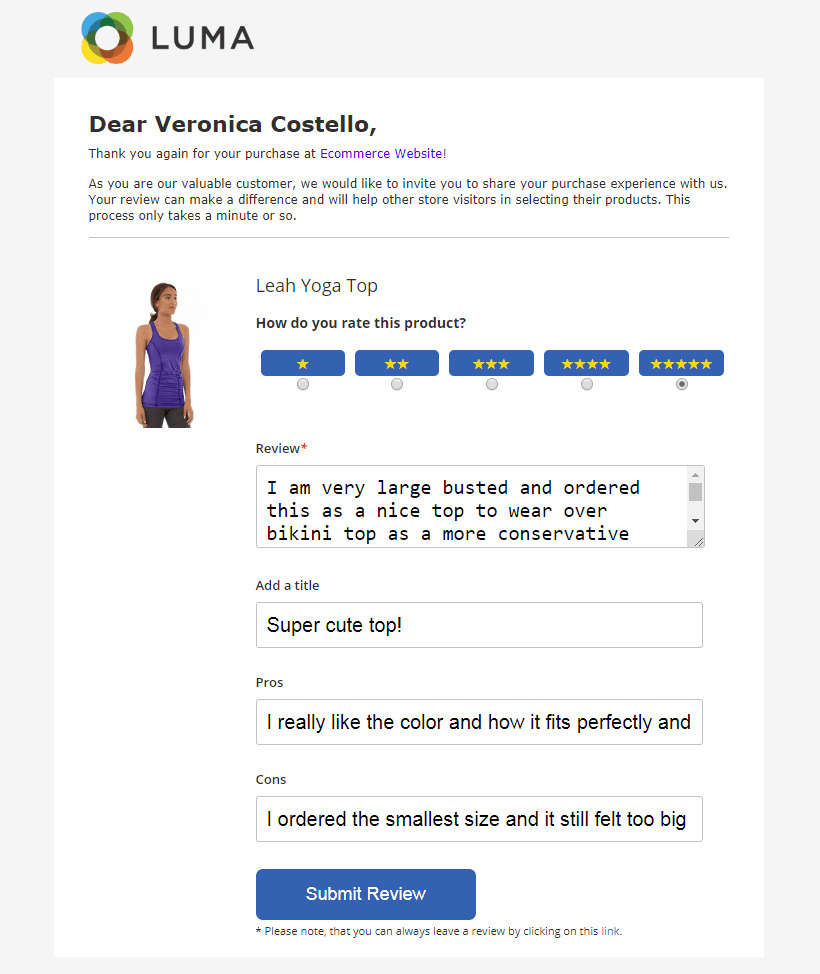Click the Pros input field
Image resolution: width=820 pixels, height=974 pixels.
tap(478, 721)
